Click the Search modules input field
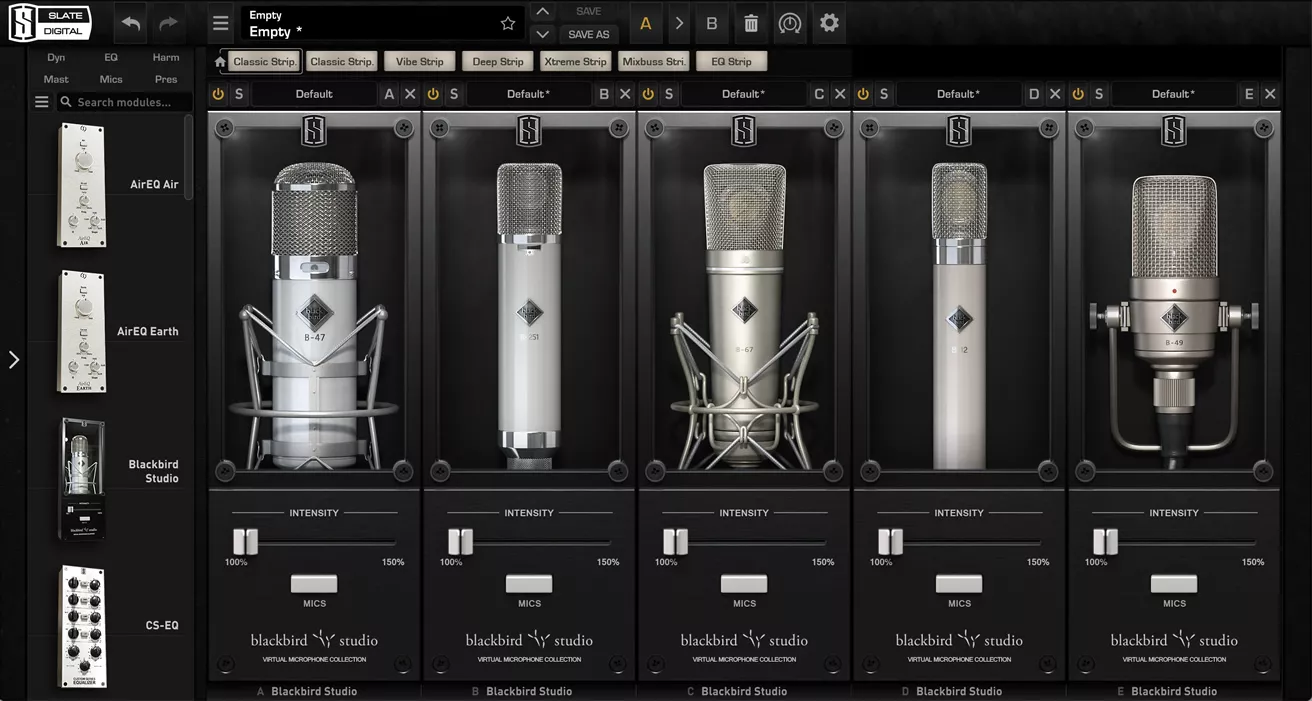This screenshot has height=701, width=1312. (x=124, y=101)
